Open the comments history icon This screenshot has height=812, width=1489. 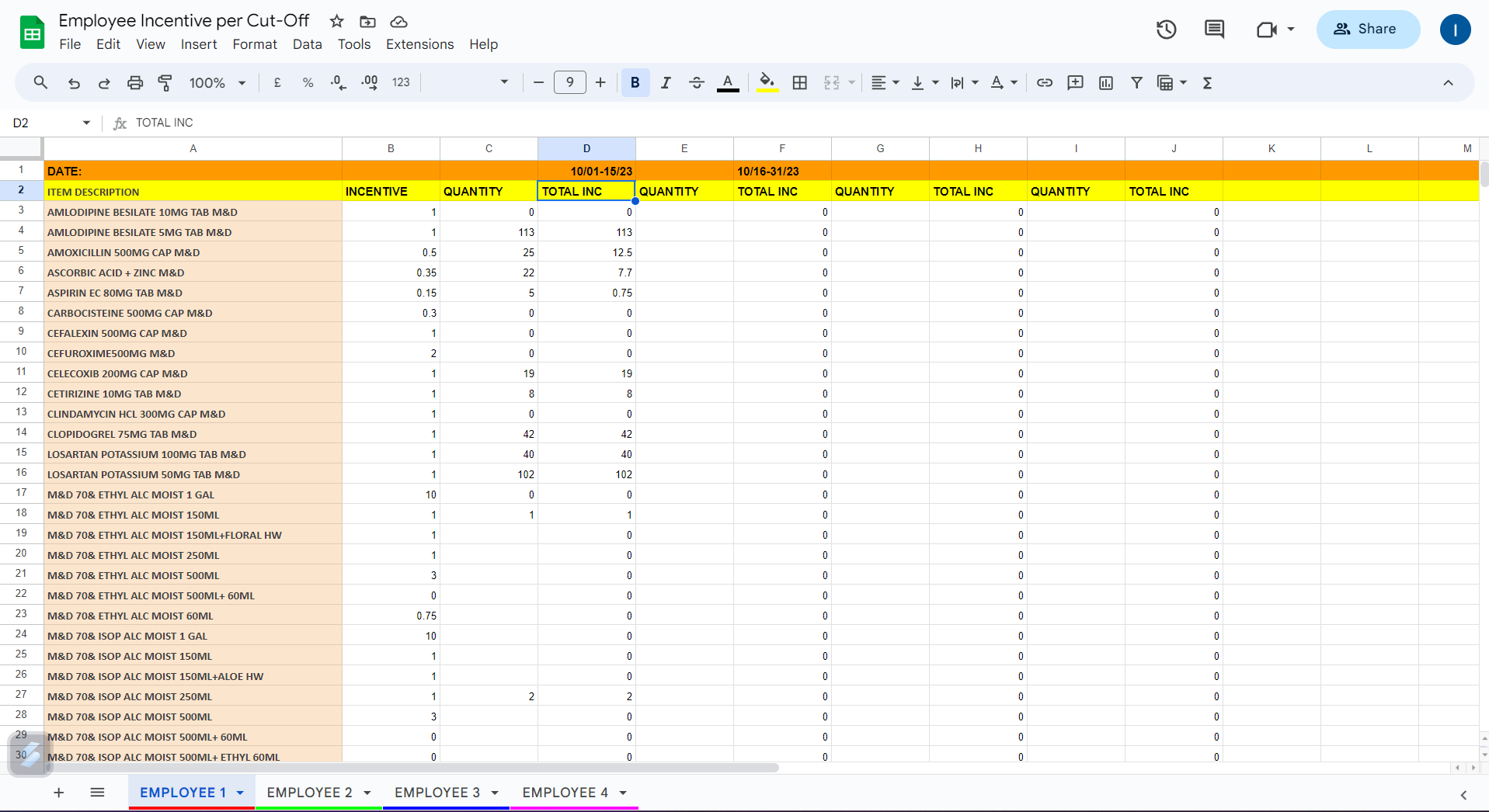click(1214, 29)
